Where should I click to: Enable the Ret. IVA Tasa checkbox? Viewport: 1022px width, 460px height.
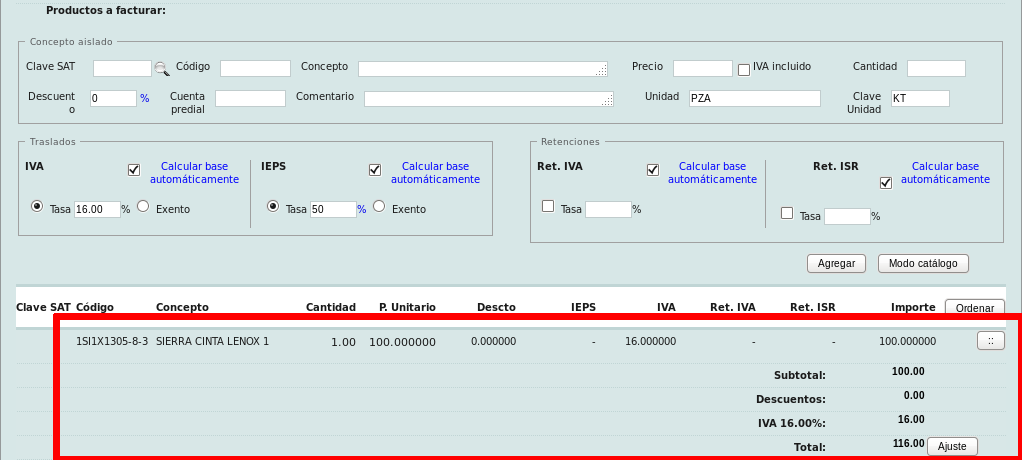(x=547, y=206)
